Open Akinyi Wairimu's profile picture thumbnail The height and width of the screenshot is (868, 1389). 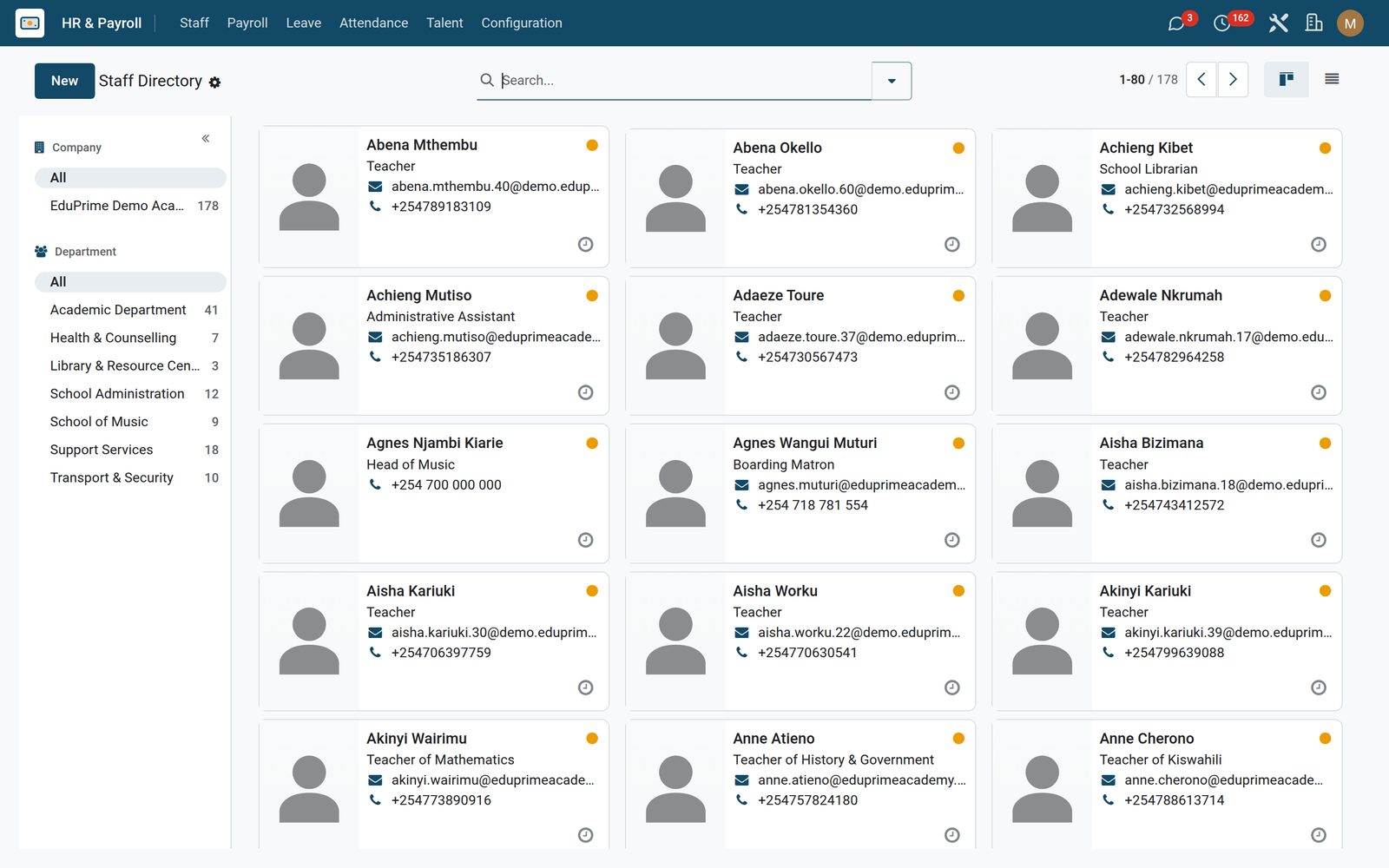[309, 786]
